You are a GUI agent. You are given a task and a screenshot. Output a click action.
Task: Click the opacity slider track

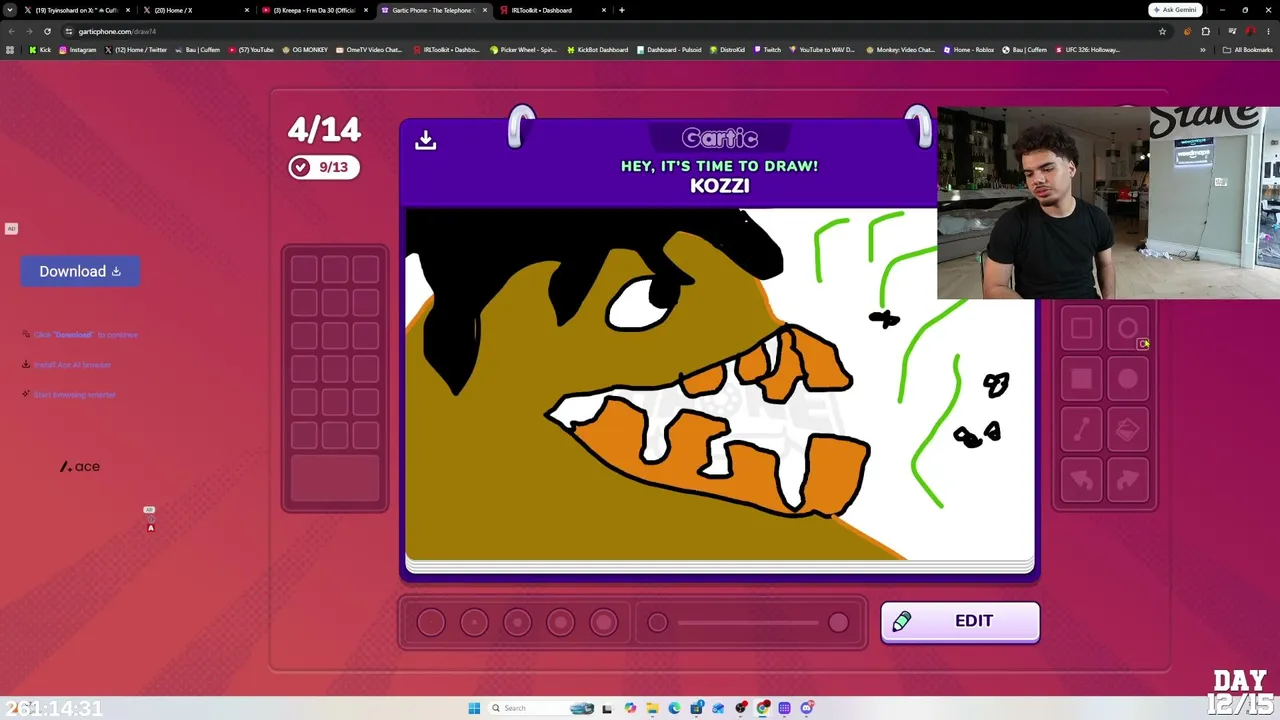tap(747, 623)
